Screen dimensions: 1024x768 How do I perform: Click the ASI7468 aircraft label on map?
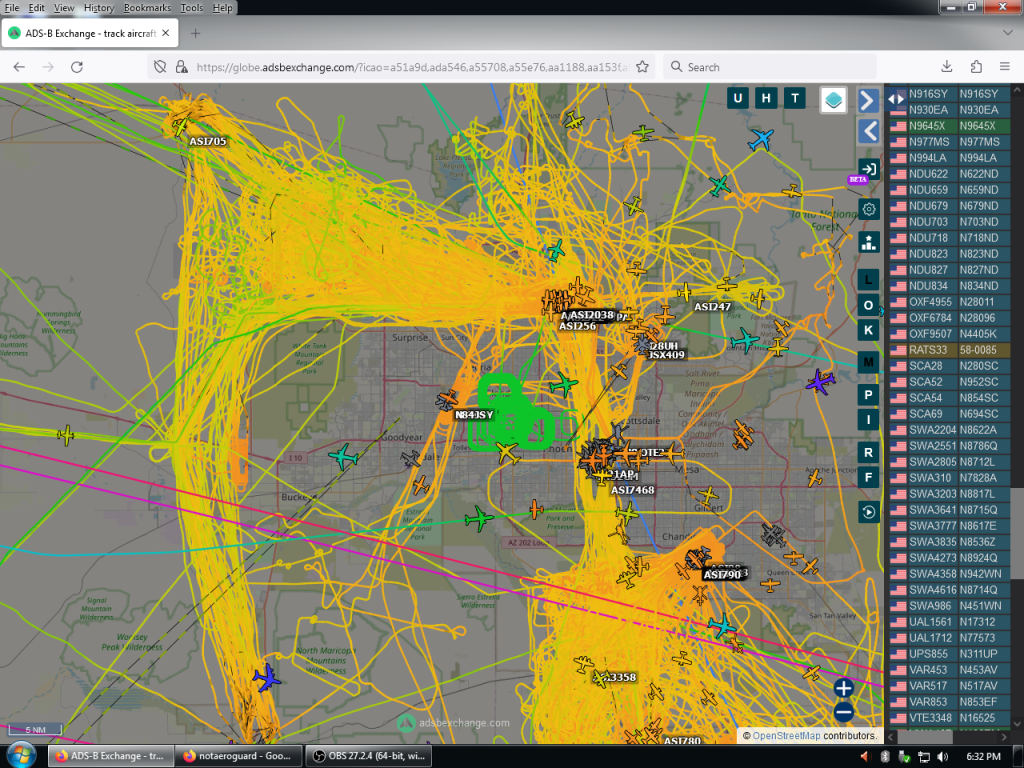pyautogui.click(x=632, y=490)
